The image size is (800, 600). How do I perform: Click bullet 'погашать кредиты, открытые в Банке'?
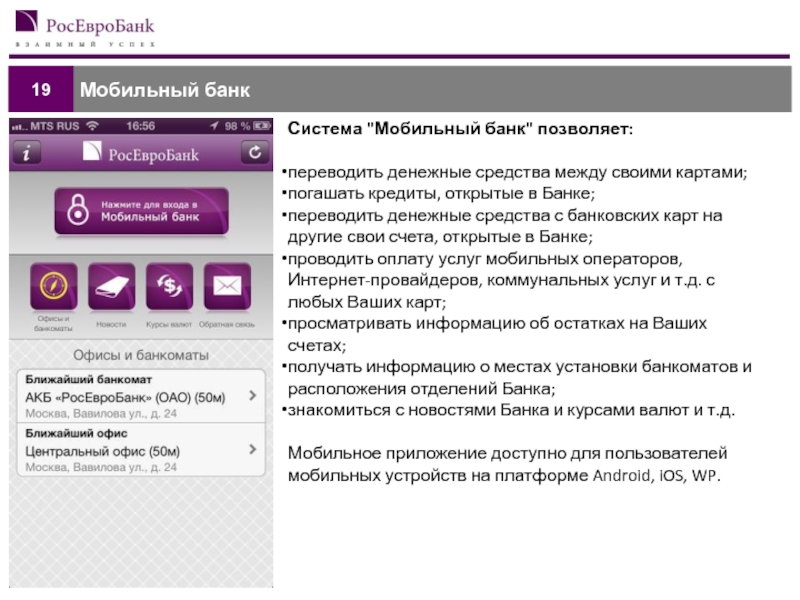[x=439, y=194]
